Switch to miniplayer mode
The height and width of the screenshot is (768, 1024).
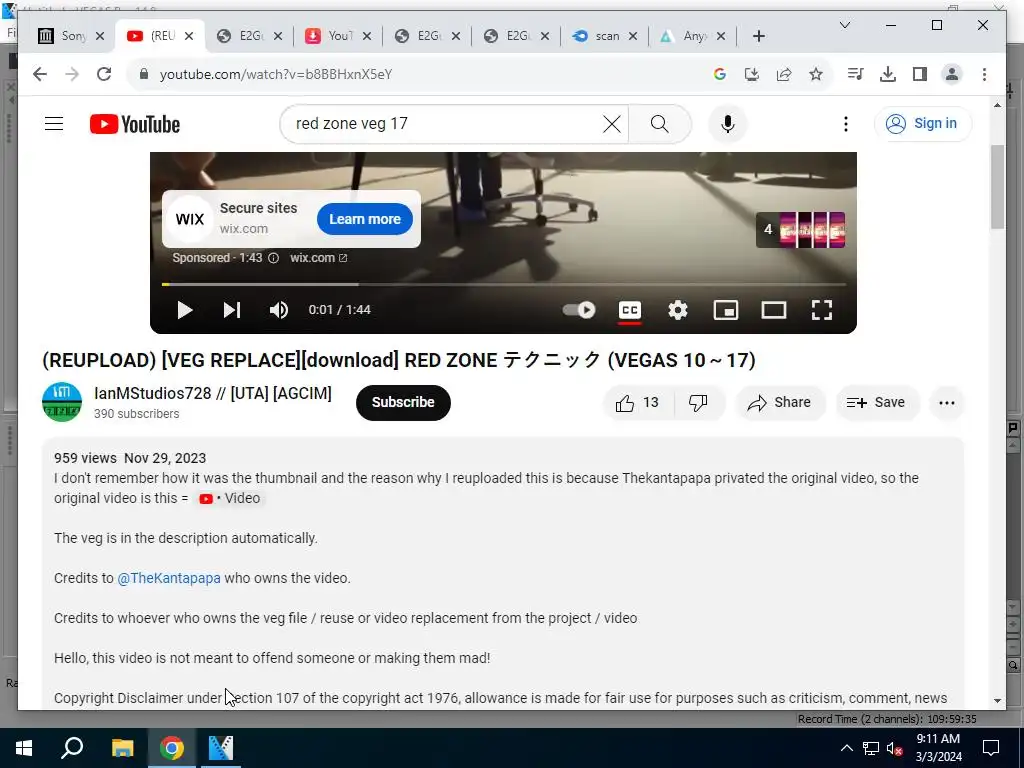(x=726, y=310)
